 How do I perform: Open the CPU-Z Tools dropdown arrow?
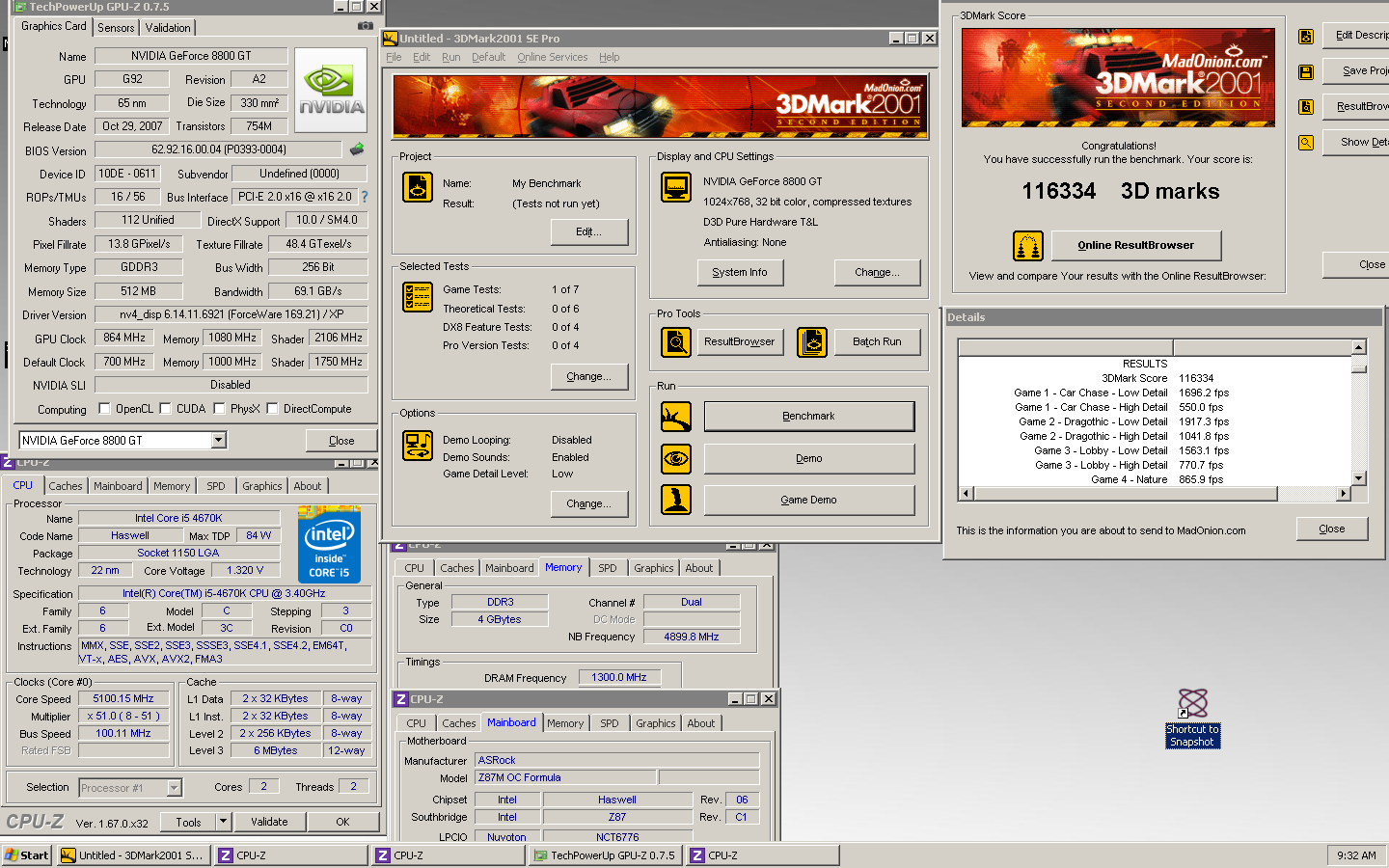(224, 822)
